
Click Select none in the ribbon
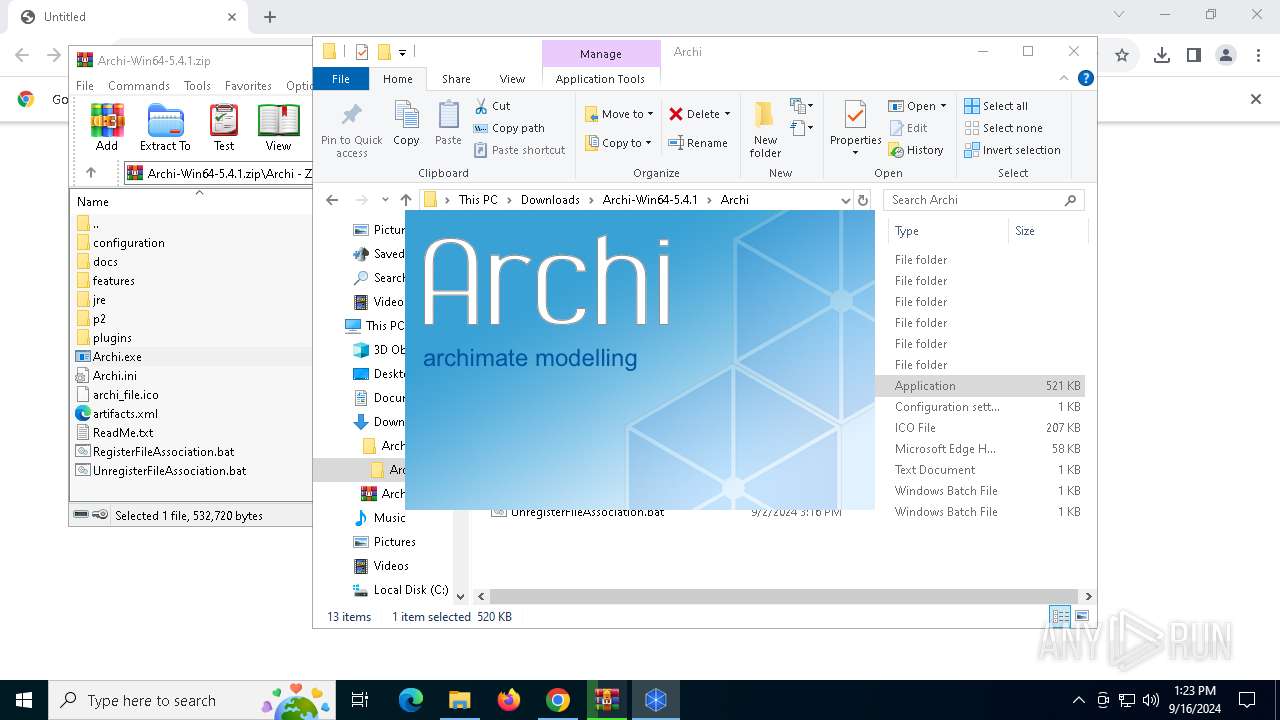coord(1003,128)
